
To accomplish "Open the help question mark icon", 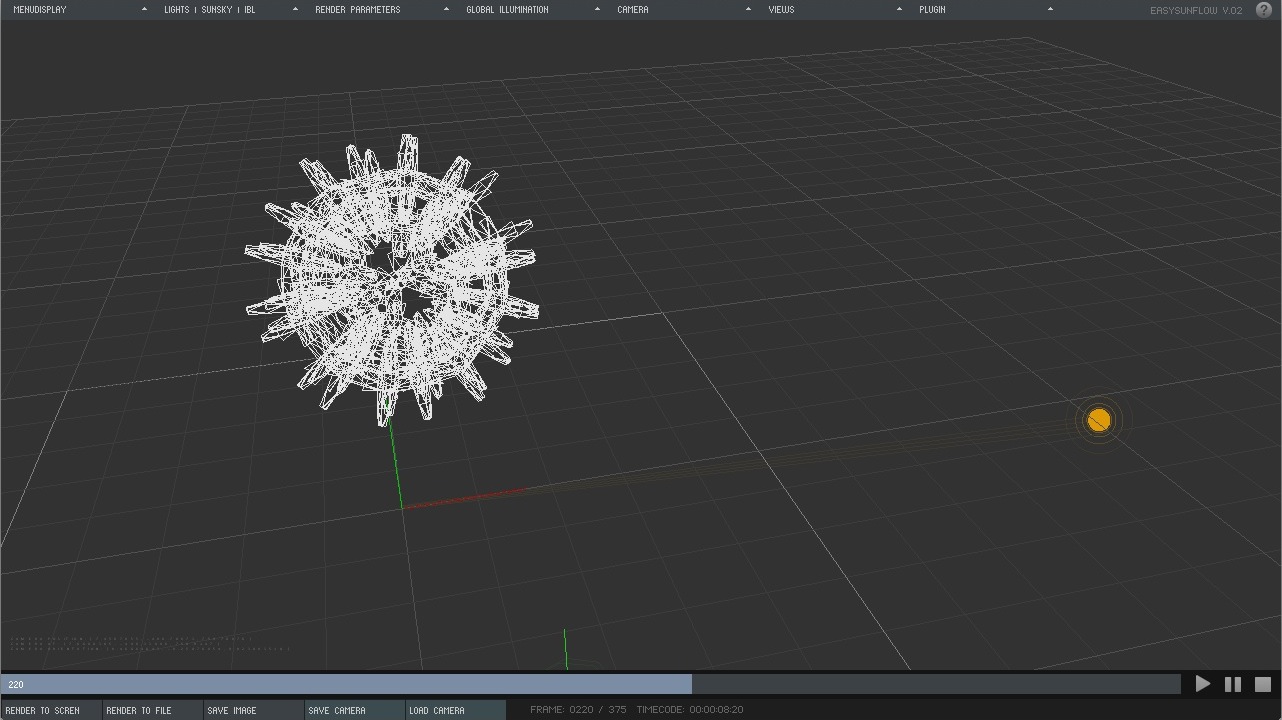I will [x=1263, y=10].
